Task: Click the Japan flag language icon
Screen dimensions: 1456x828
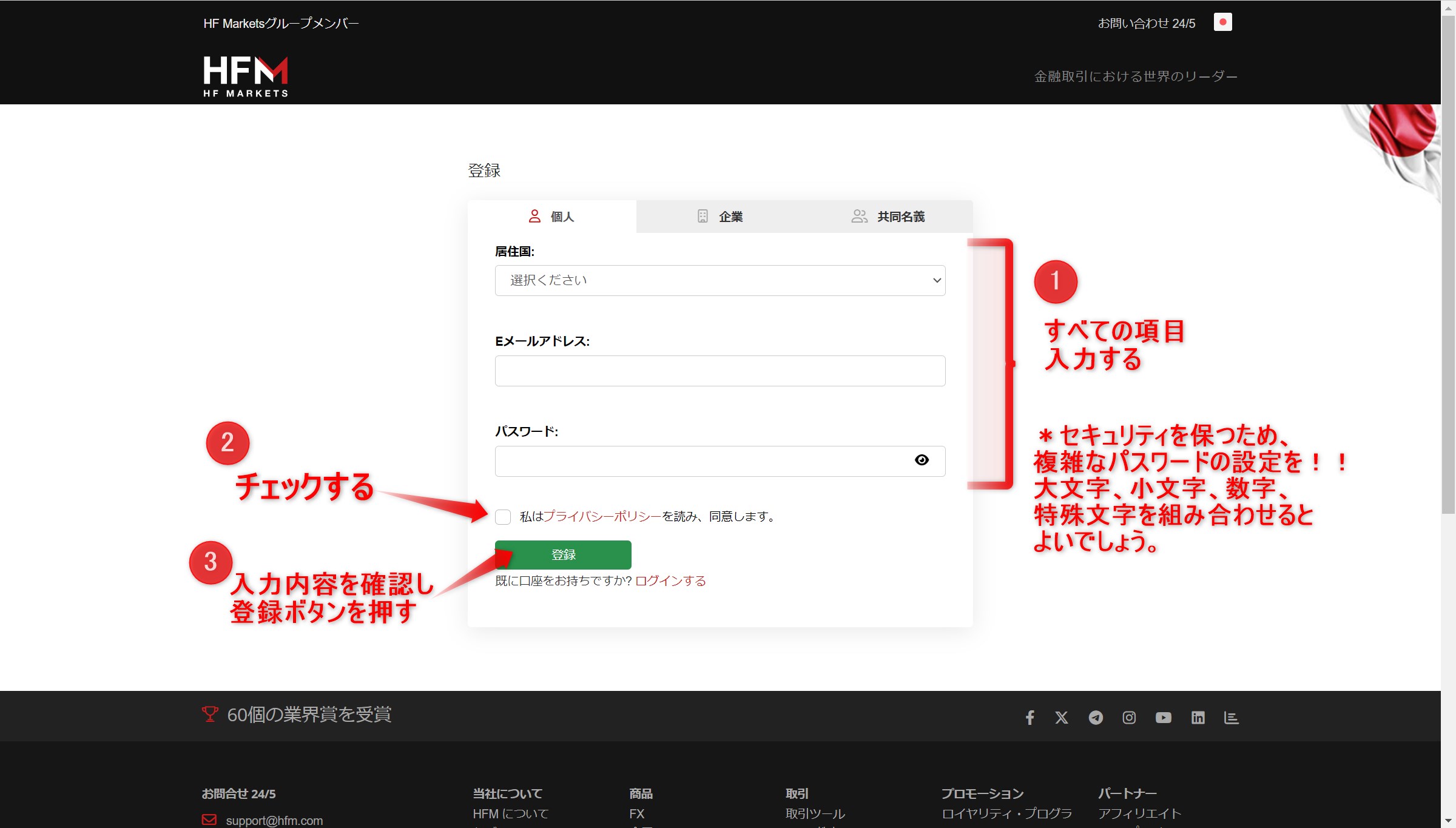Action: pyautogui.click(x=1222, y=22)
